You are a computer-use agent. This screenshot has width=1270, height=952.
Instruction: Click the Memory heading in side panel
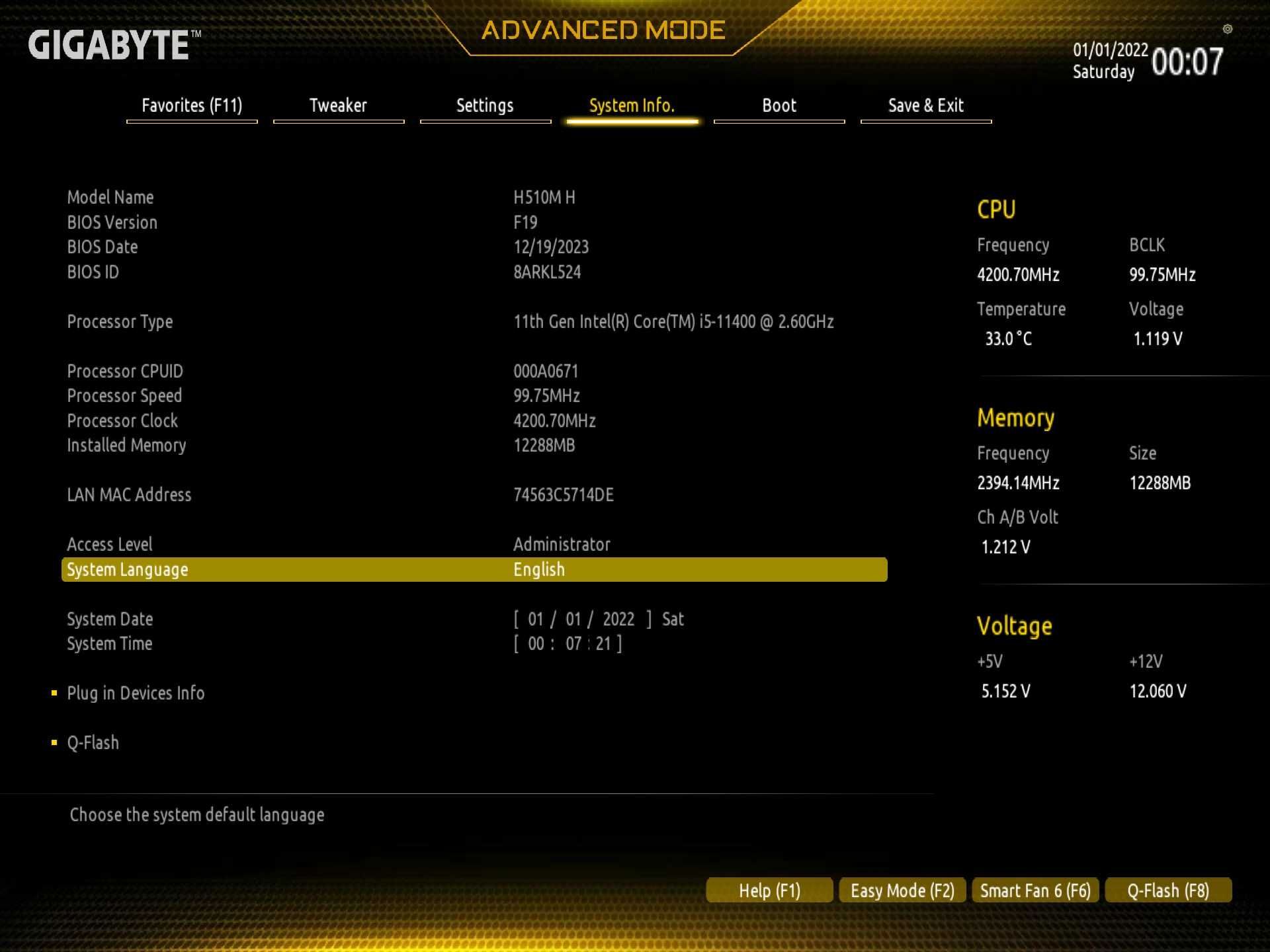(1015, 418)
